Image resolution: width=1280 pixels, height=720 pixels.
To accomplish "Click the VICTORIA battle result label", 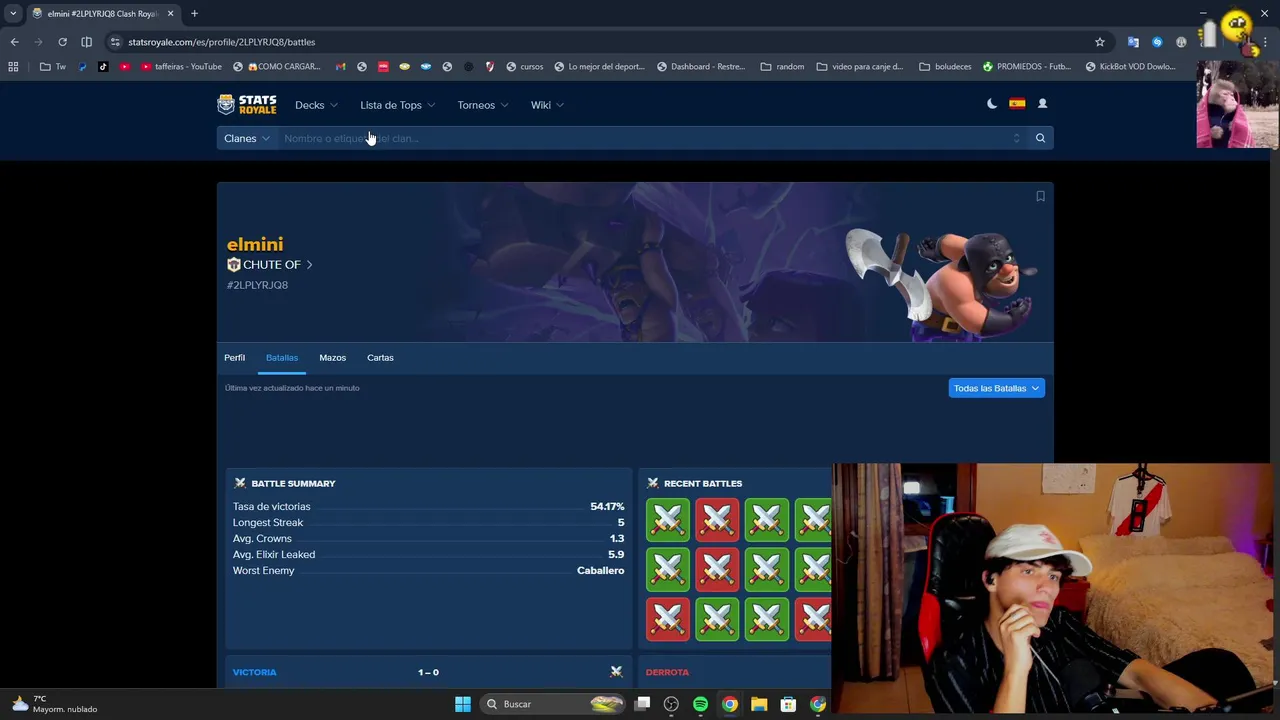I will pos(254,672).
